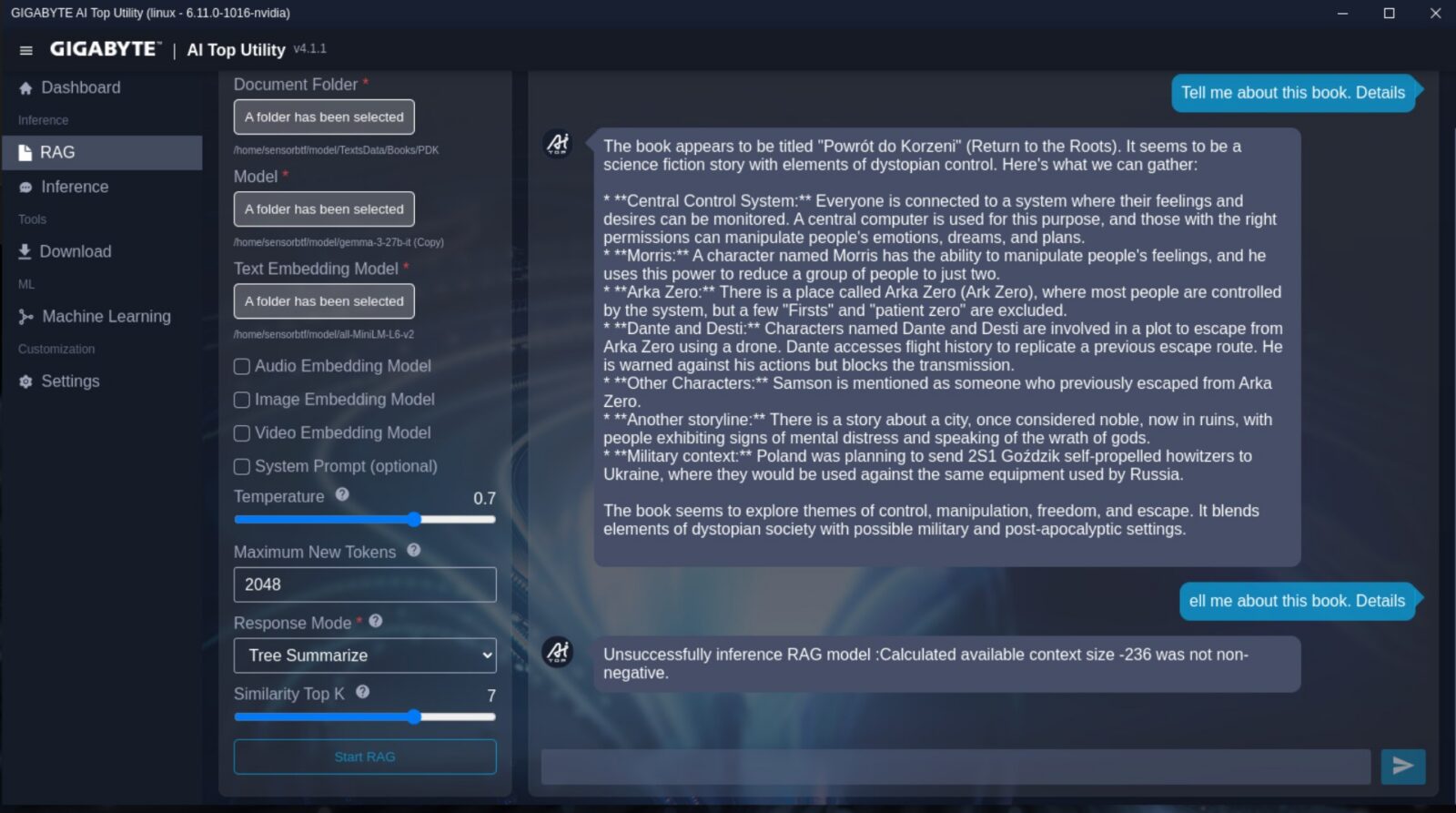Enable the Image Embedding Model checkbox
This screenshot has width=1456, height=813.
242,400
